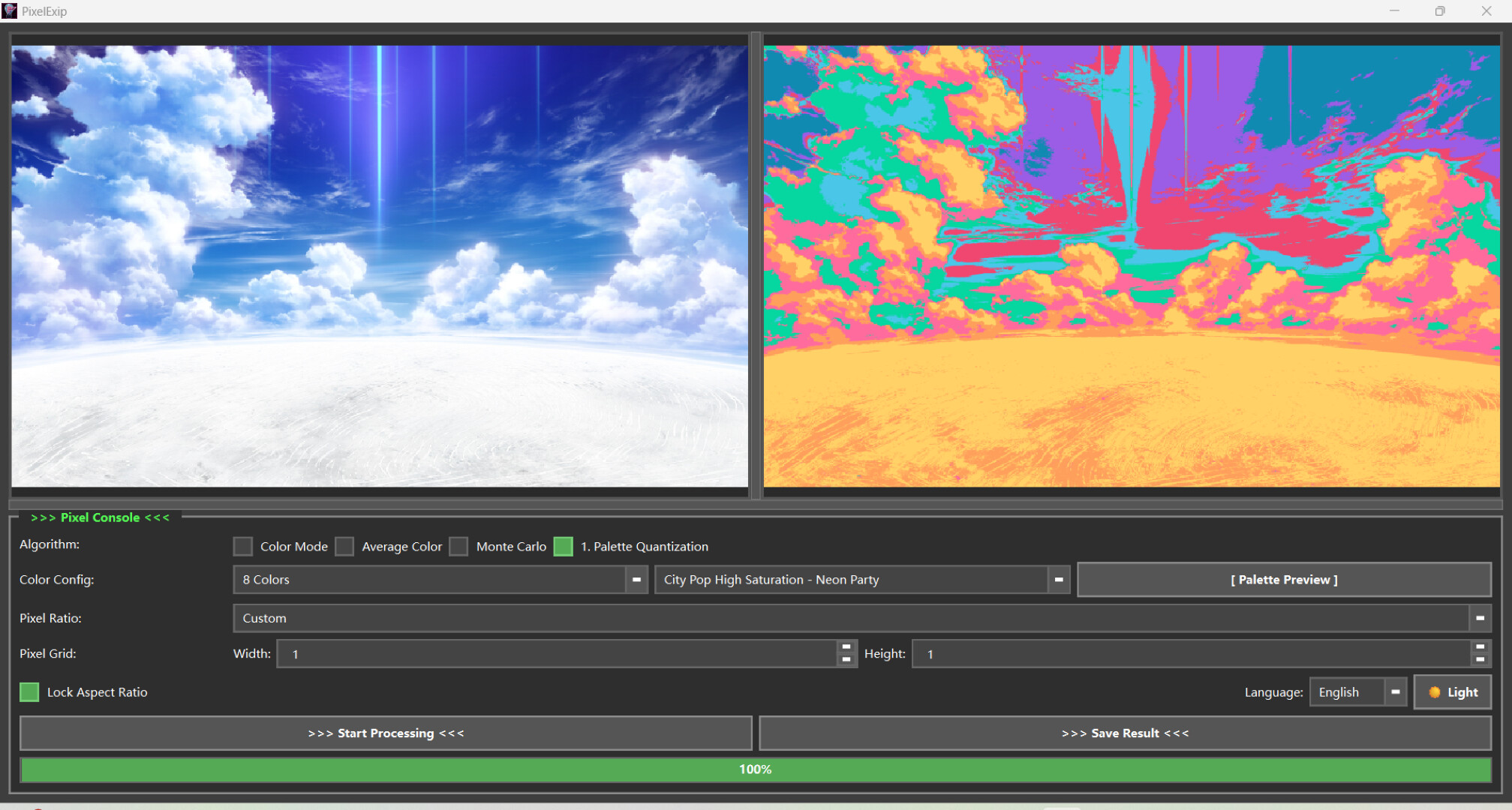Disable Palette Quantization algorithm
The height and width of the screenshot is (810, 1512).
(x=563, y=546)
